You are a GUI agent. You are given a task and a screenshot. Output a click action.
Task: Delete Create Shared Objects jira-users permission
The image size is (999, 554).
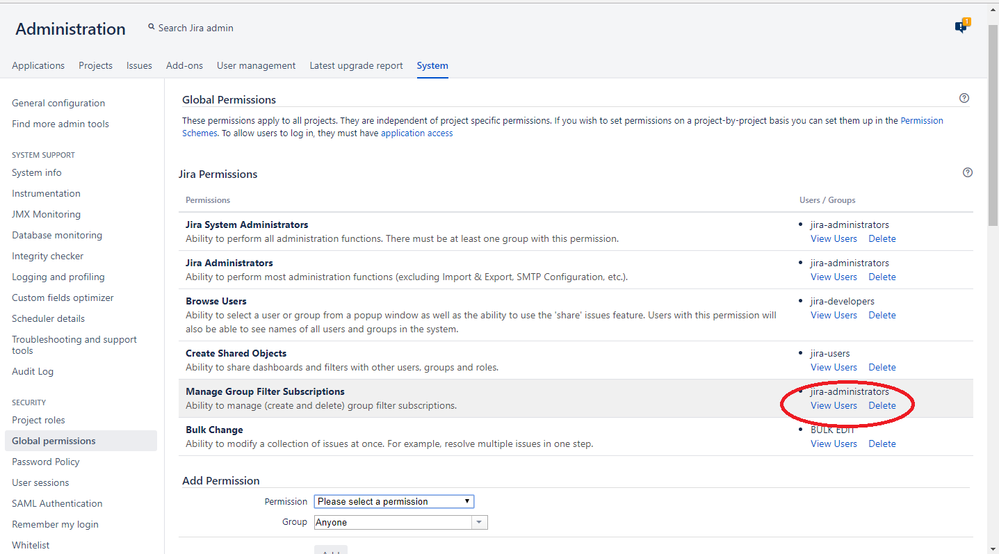[882, 367]
